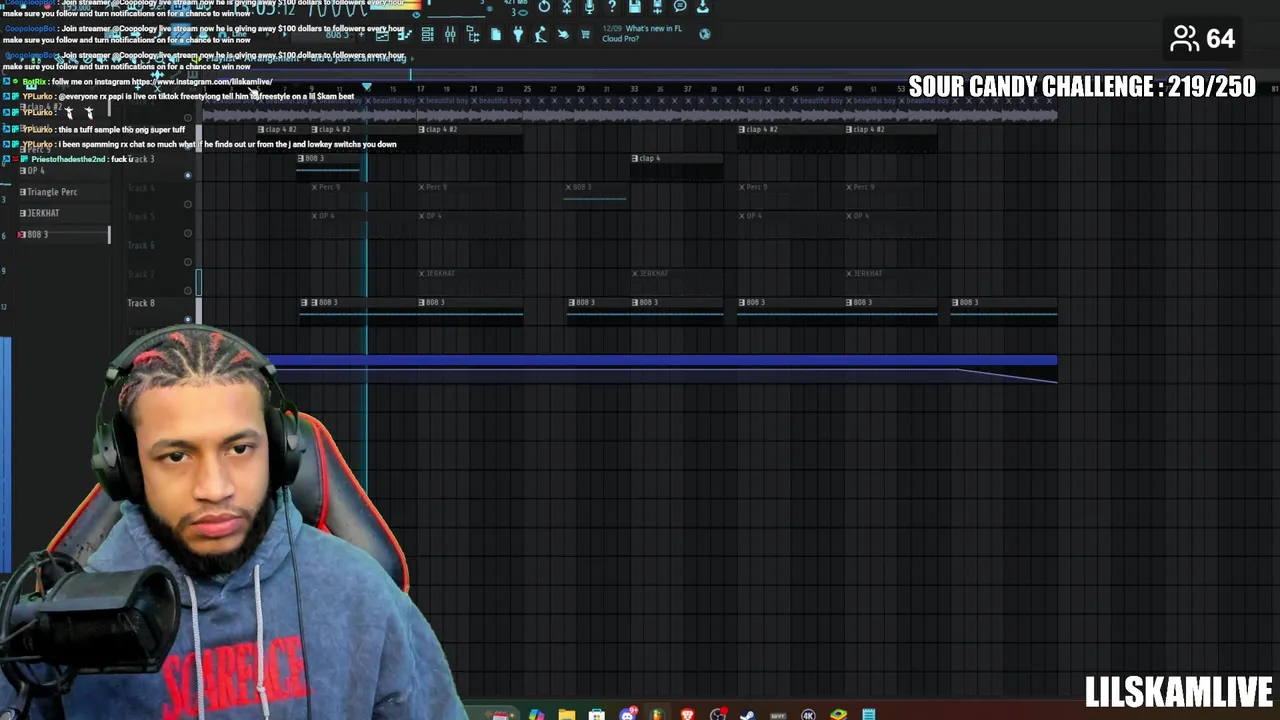Open Microsoft Store from the taskbar

pos(596,714)
